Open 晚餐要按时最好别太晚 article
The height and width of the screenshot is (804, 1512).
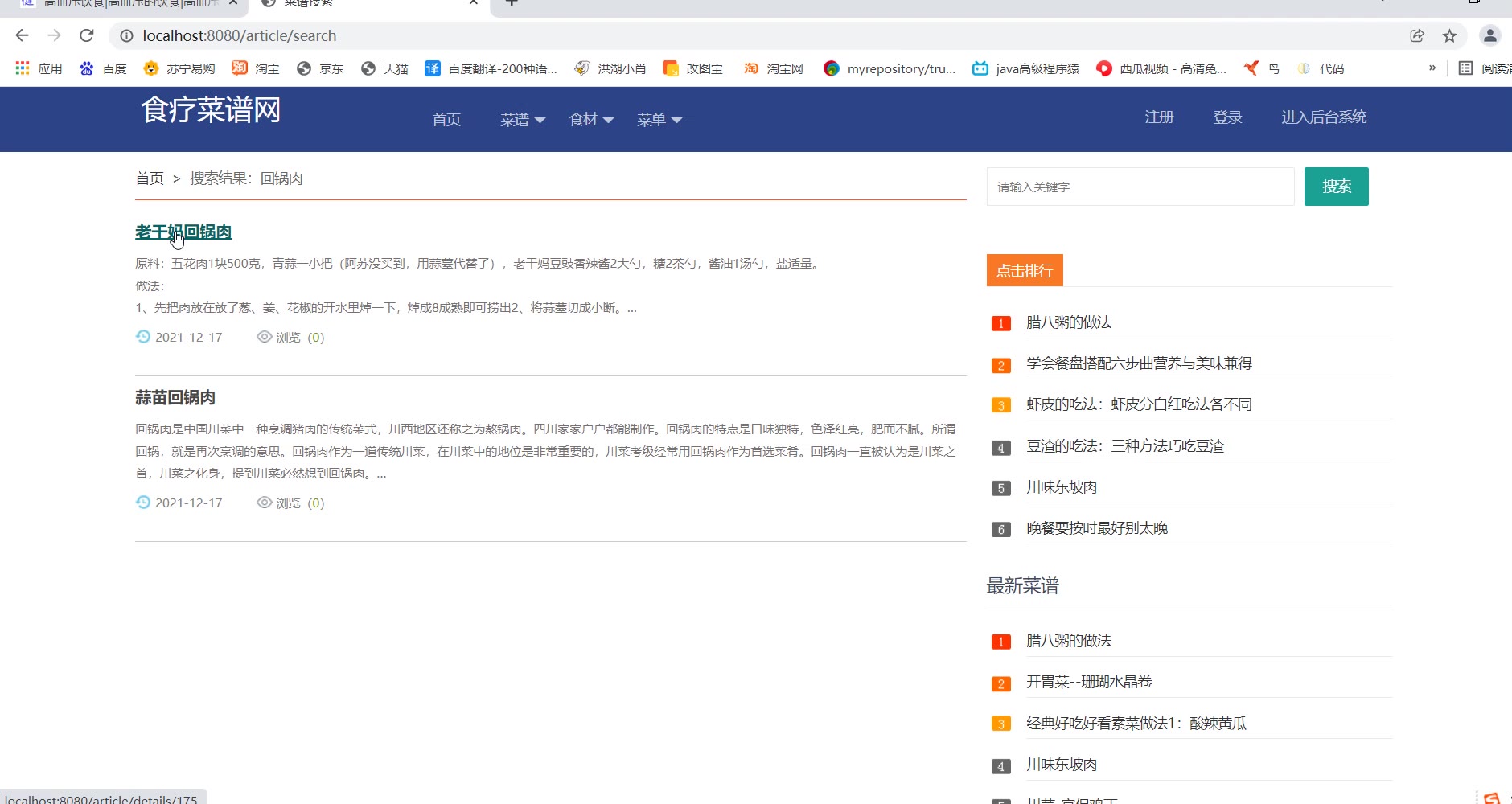pyautogui.click(x=1097, y=528)
